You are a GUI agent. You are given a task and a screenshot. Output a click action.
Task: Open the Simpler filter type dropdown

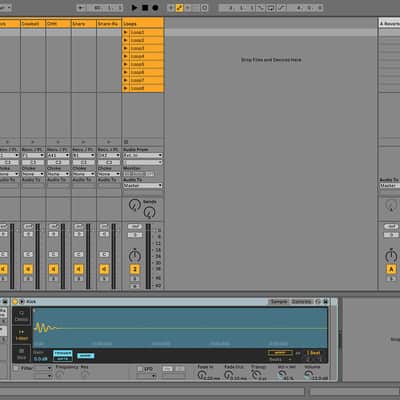pyautogui.click(x=43, y=368)
